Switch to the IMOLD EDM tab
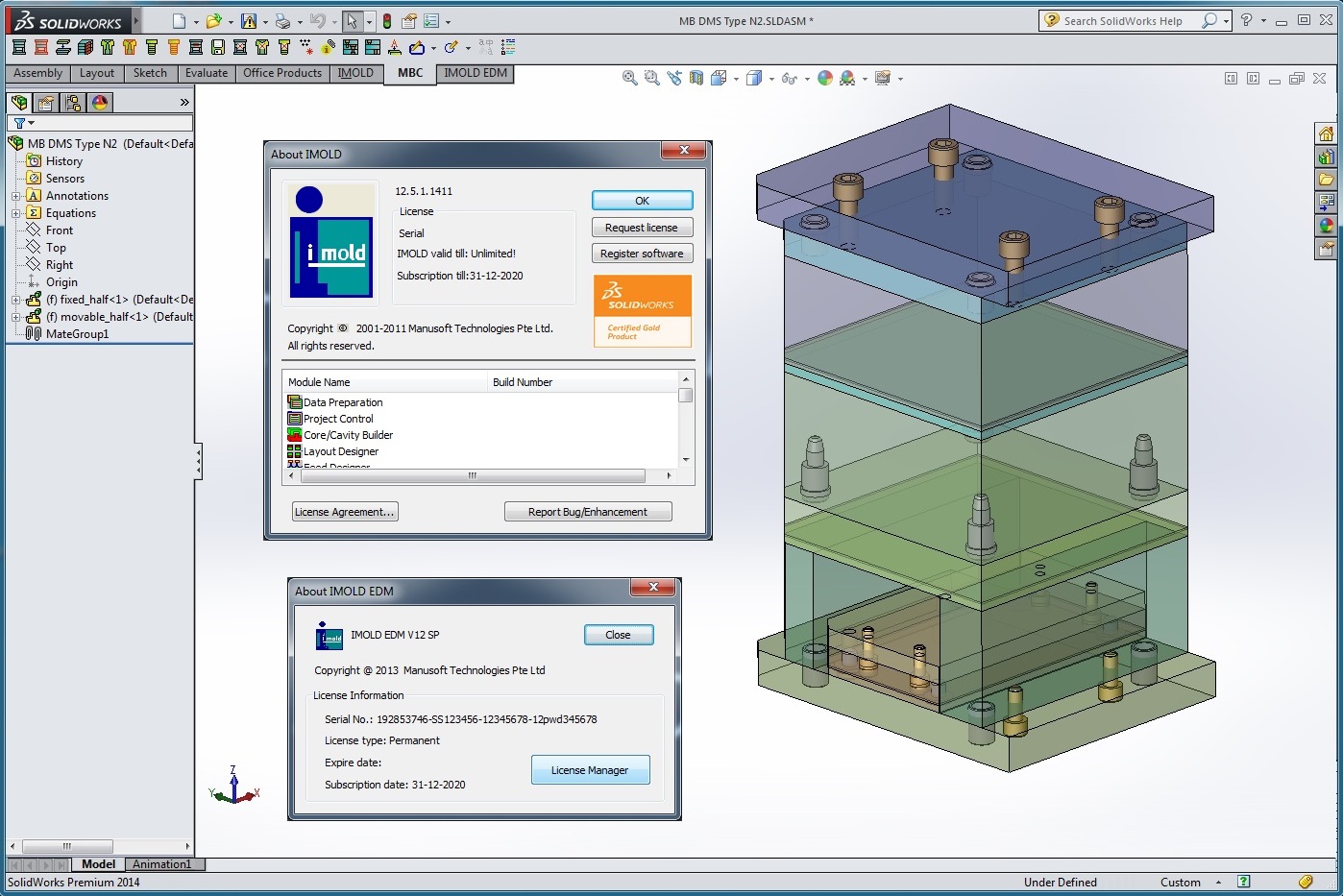1343x896 pixels. click(475, 73)
